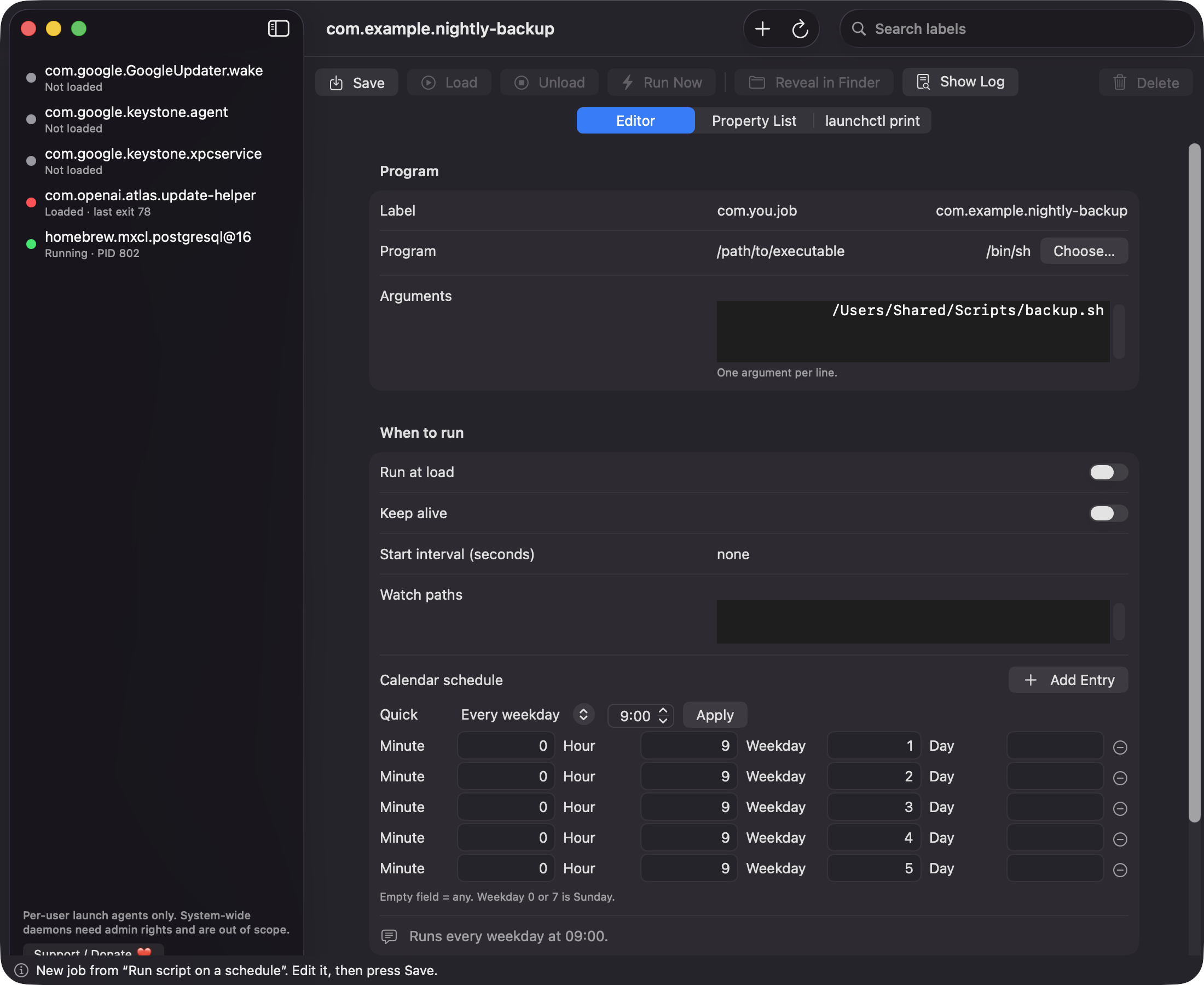Image resolution: width=1204 pixels, height=985 pixels.
Task: Click the Arguments text area
Action: (x=913, y=332)
